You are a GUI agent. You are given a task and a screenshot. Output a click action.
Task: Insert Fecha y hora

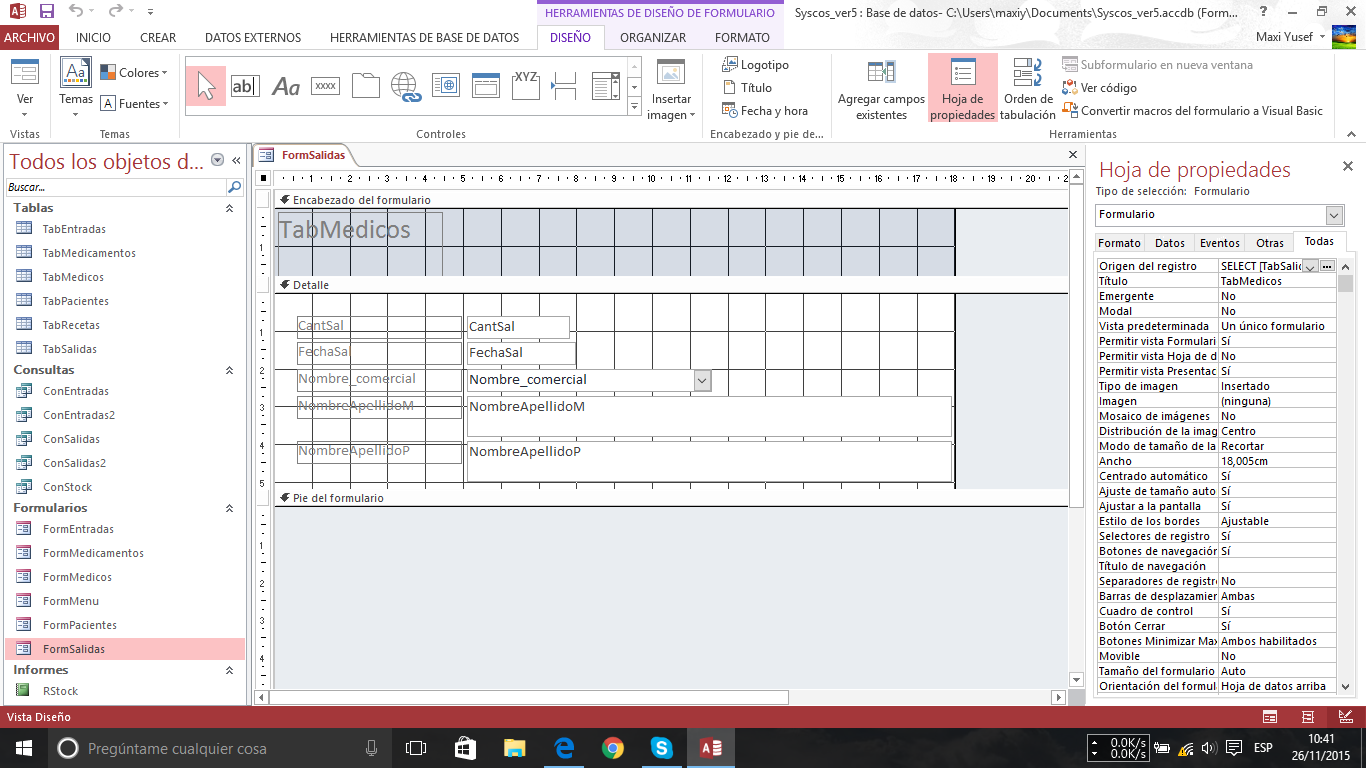point(765,111)
